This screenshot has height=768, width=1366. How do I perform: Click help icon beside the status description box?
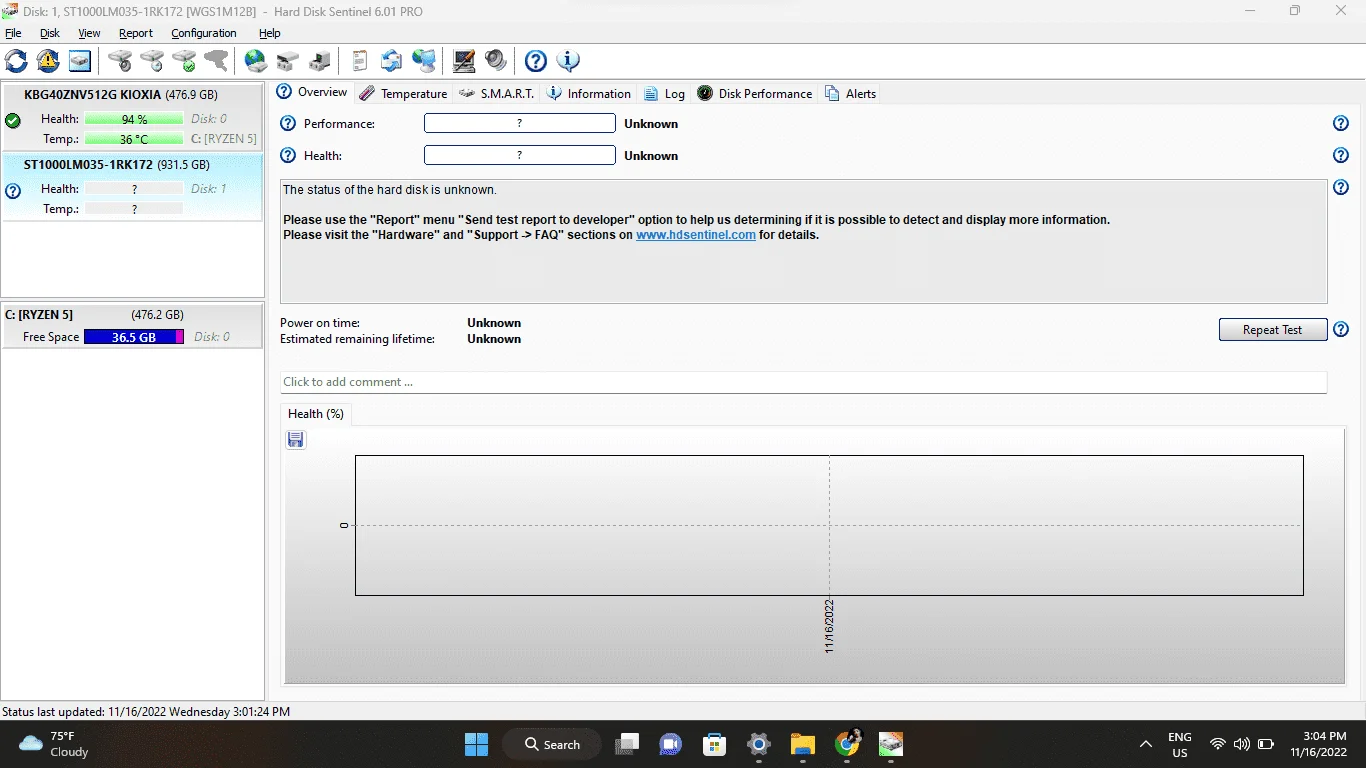click(x=1342, y=188)
